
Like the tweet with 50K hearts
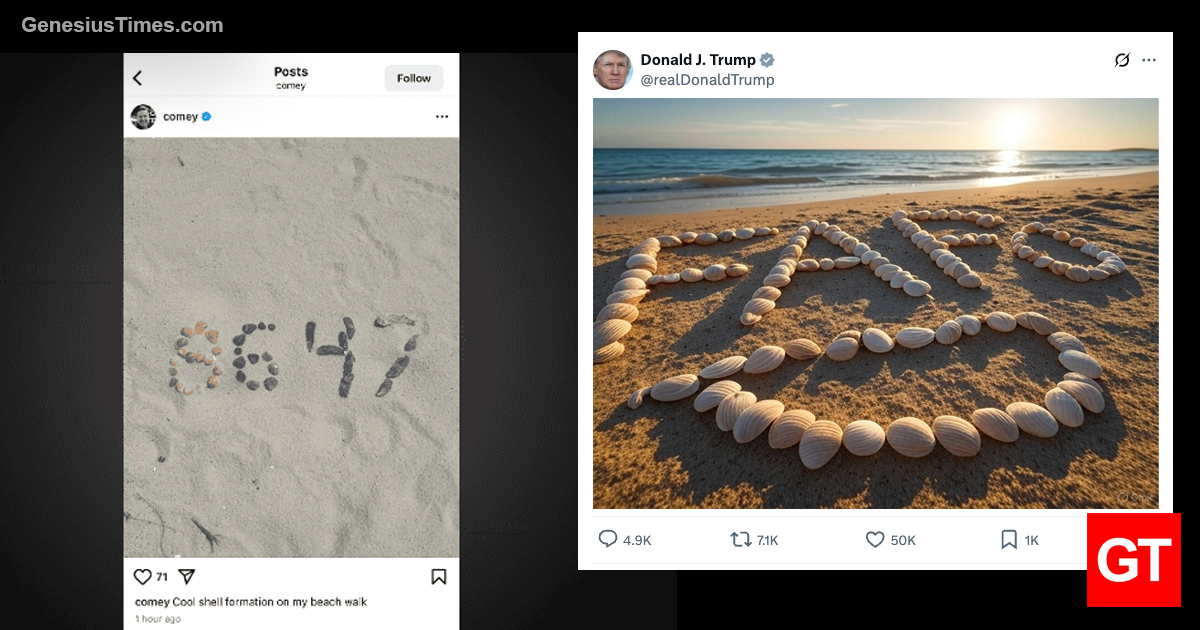point(875,539)
